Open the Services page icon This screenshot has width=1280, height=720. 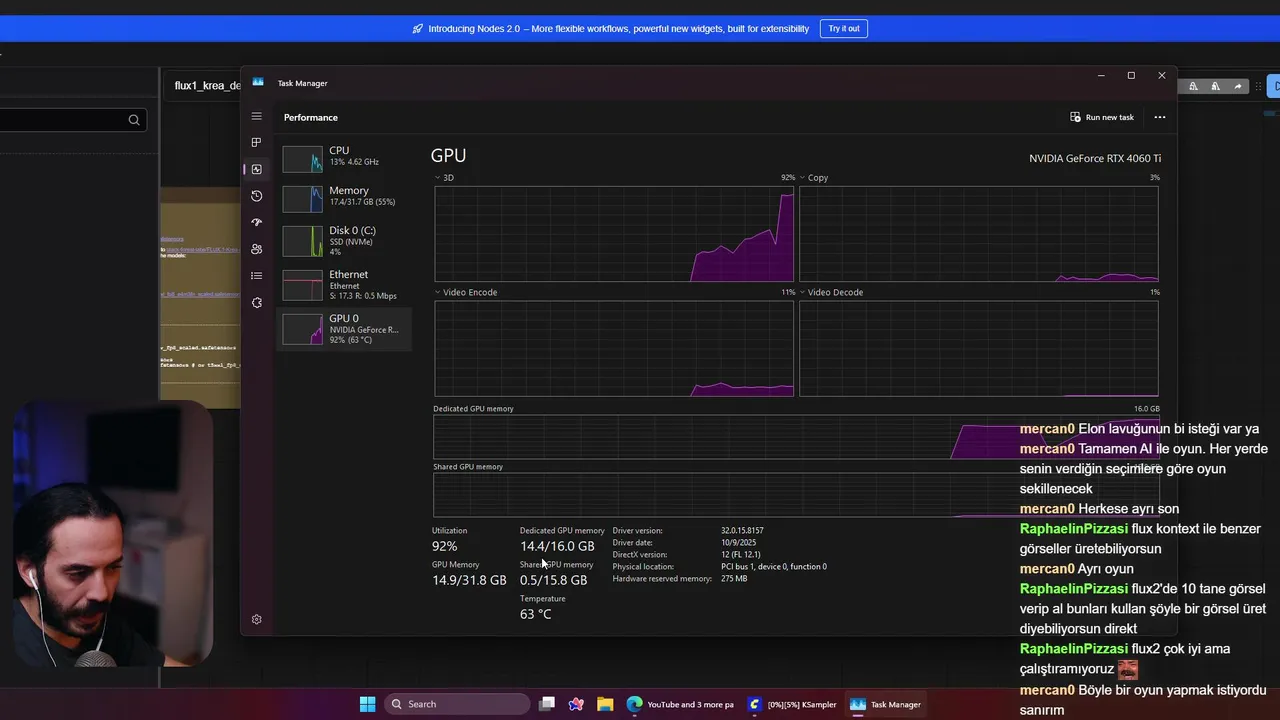tap(257, 302)
